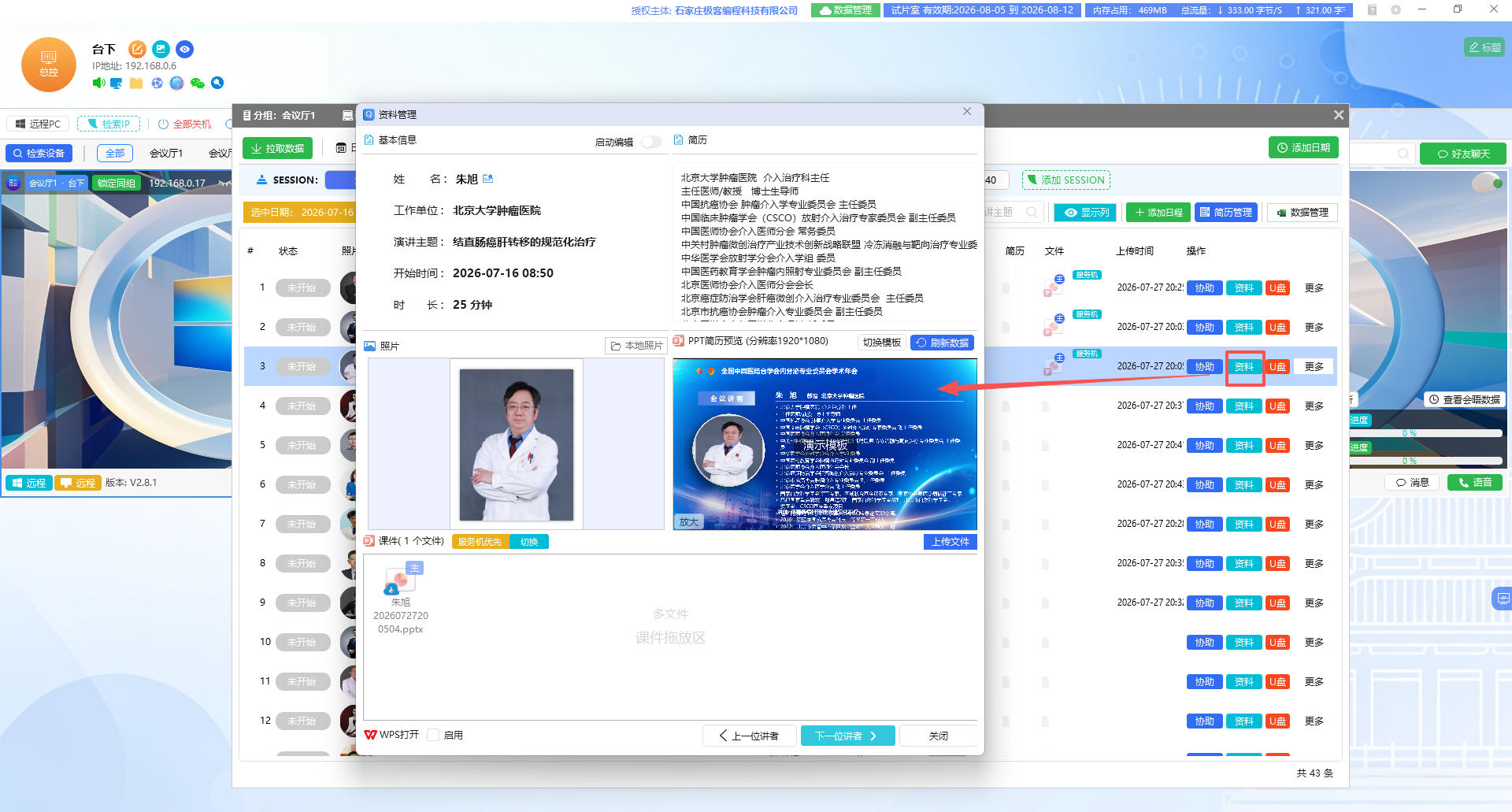This screenshot has width=1512, height=812.
Task: Click the green speaker volume icon
Action: pos(98,83)
